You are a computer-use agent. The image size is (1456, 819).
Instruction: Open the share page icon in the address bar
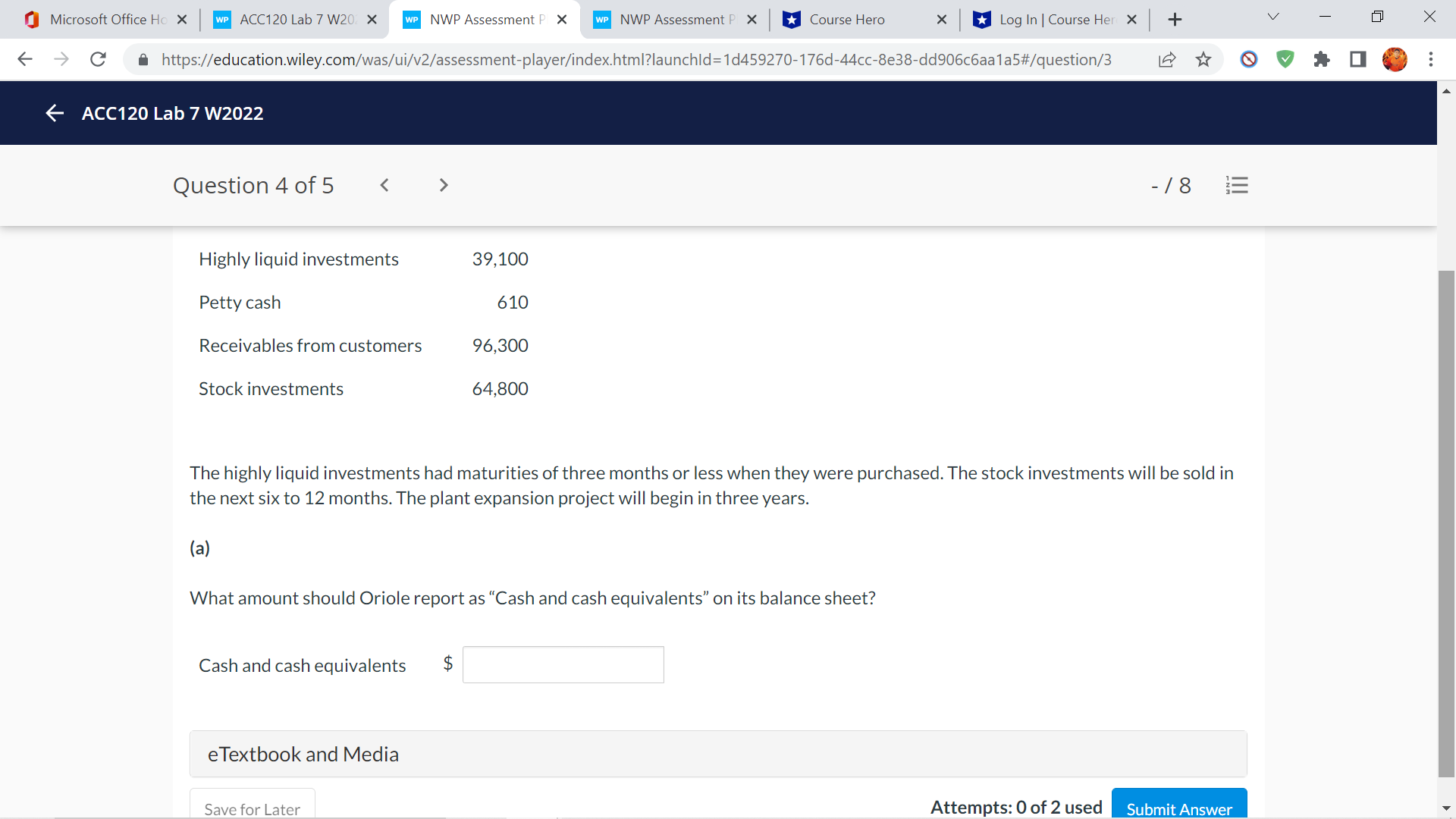tap(1167, 59)
